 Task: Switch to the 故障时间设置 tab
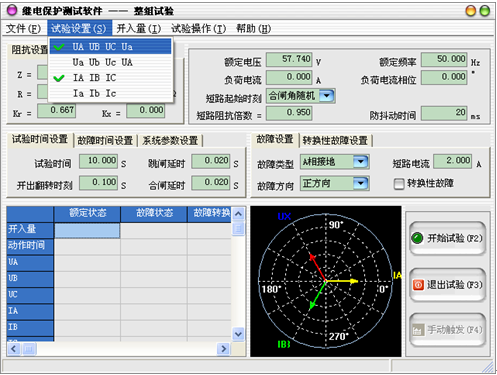[105, 140]
